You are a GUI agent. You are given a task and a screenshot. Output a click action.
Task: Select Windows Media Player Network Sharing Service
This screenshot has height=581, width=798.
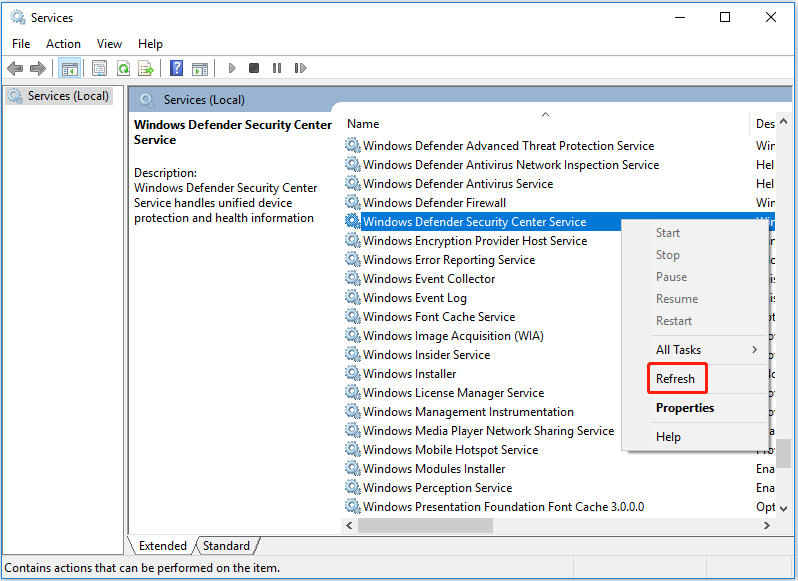[x=489, y=430]
